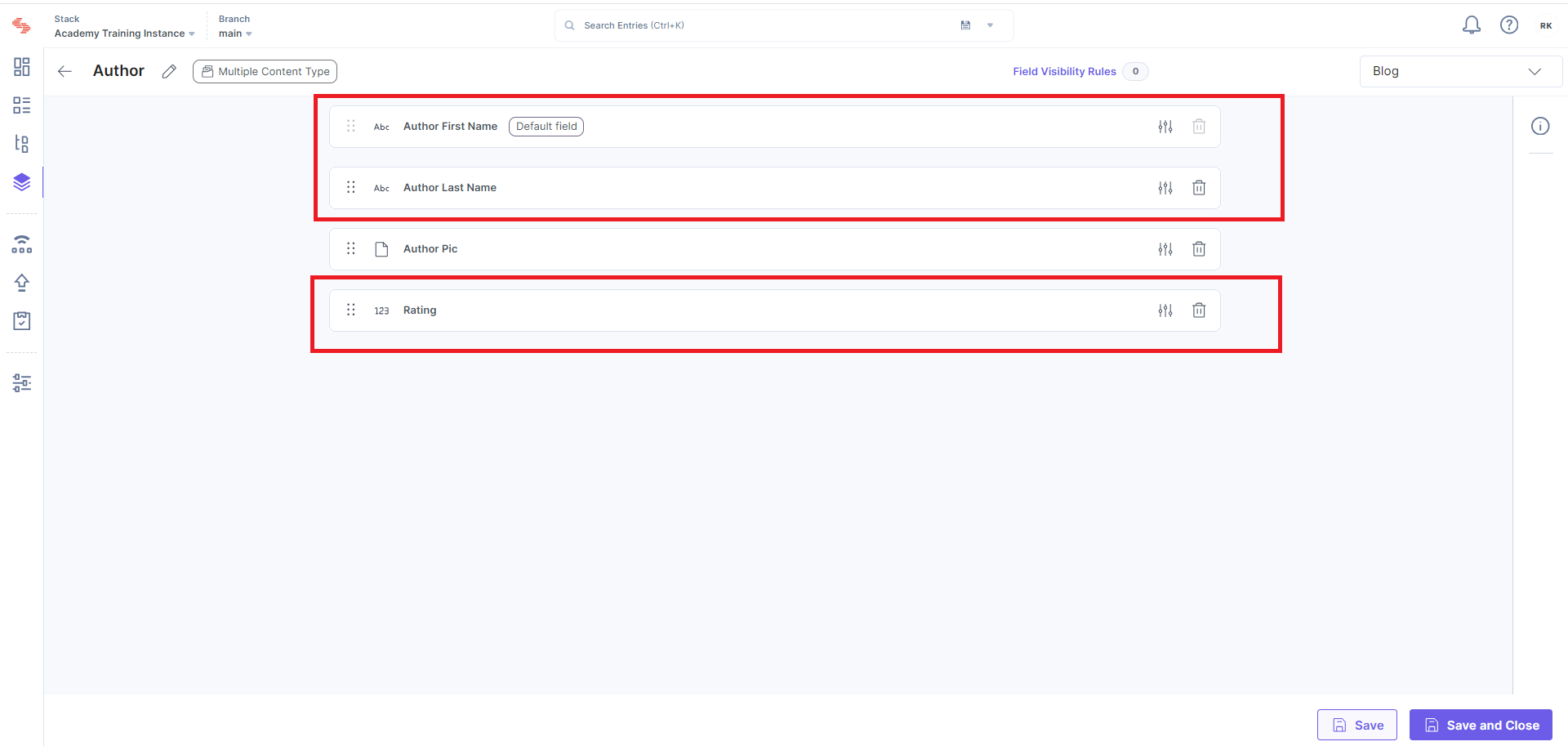Select the Author Pic field row
Viewport: 1568px width, 746px height.
(774, 249)
